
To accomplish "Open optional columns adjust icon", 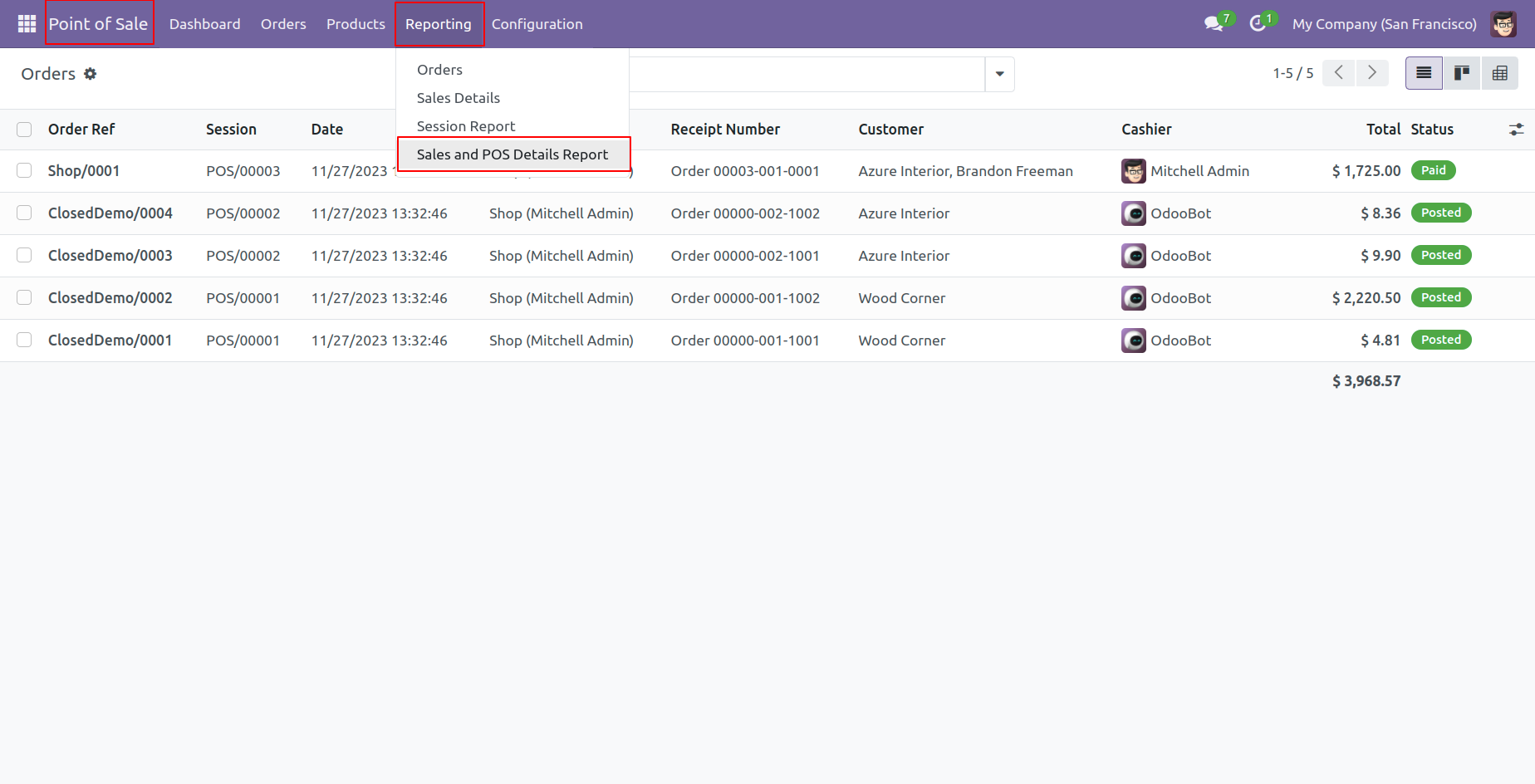I will coord(1516,130).
